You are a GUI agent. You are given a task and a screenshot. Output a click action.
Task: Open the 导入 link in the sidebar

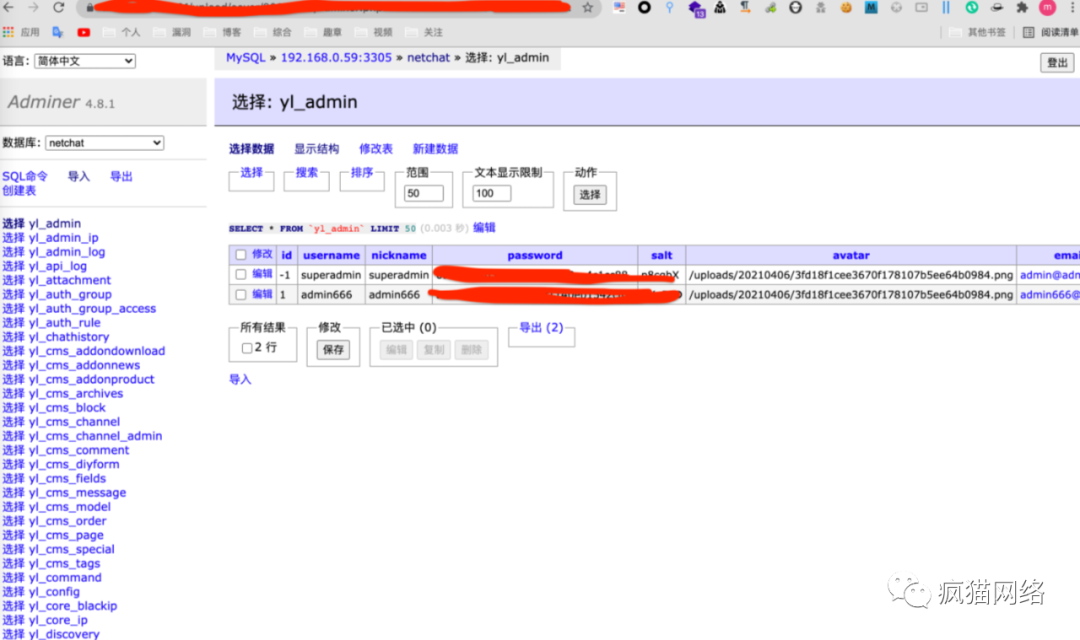[x=79, y=176]
